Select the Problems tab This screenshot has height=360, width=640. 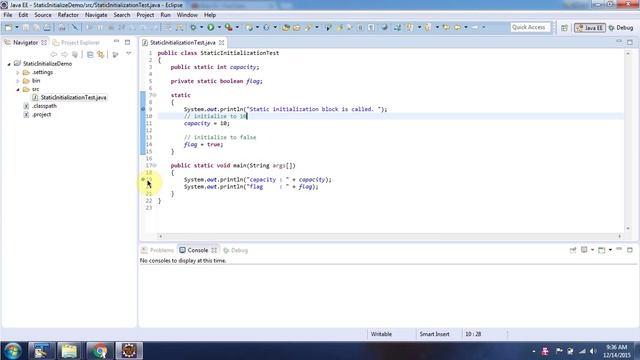click(158, 250)
